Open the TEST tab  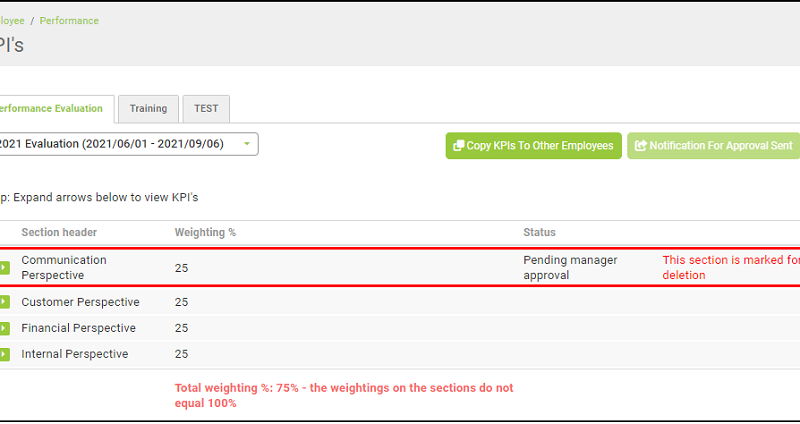pyautogui.click(x=206, y=109)
